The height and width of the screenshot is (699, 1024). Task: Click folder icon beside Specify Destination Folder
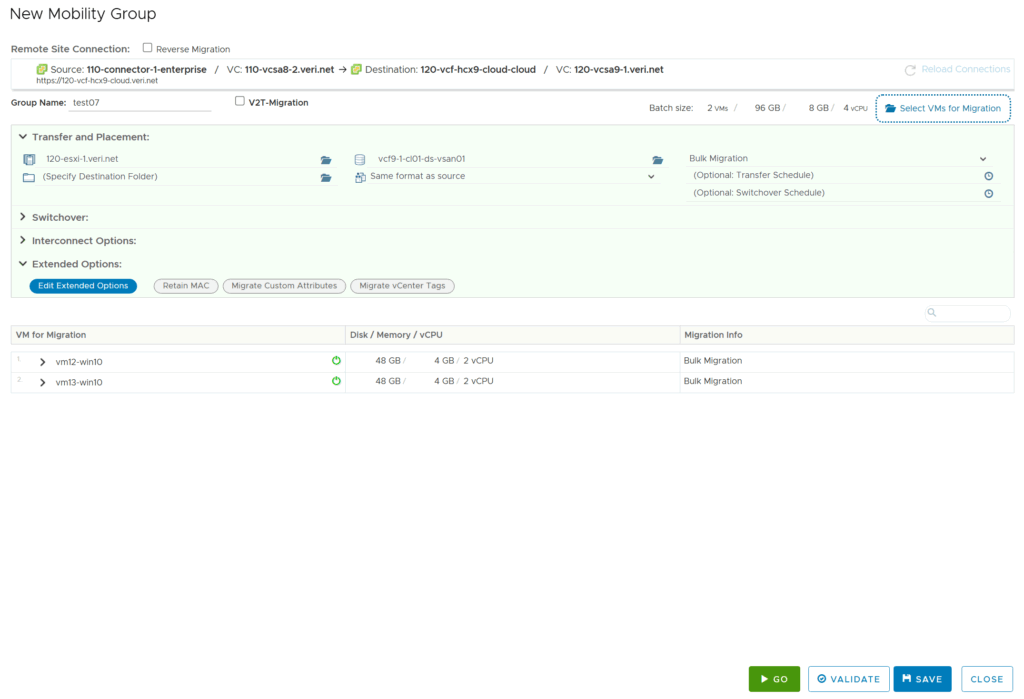point(326,178)
